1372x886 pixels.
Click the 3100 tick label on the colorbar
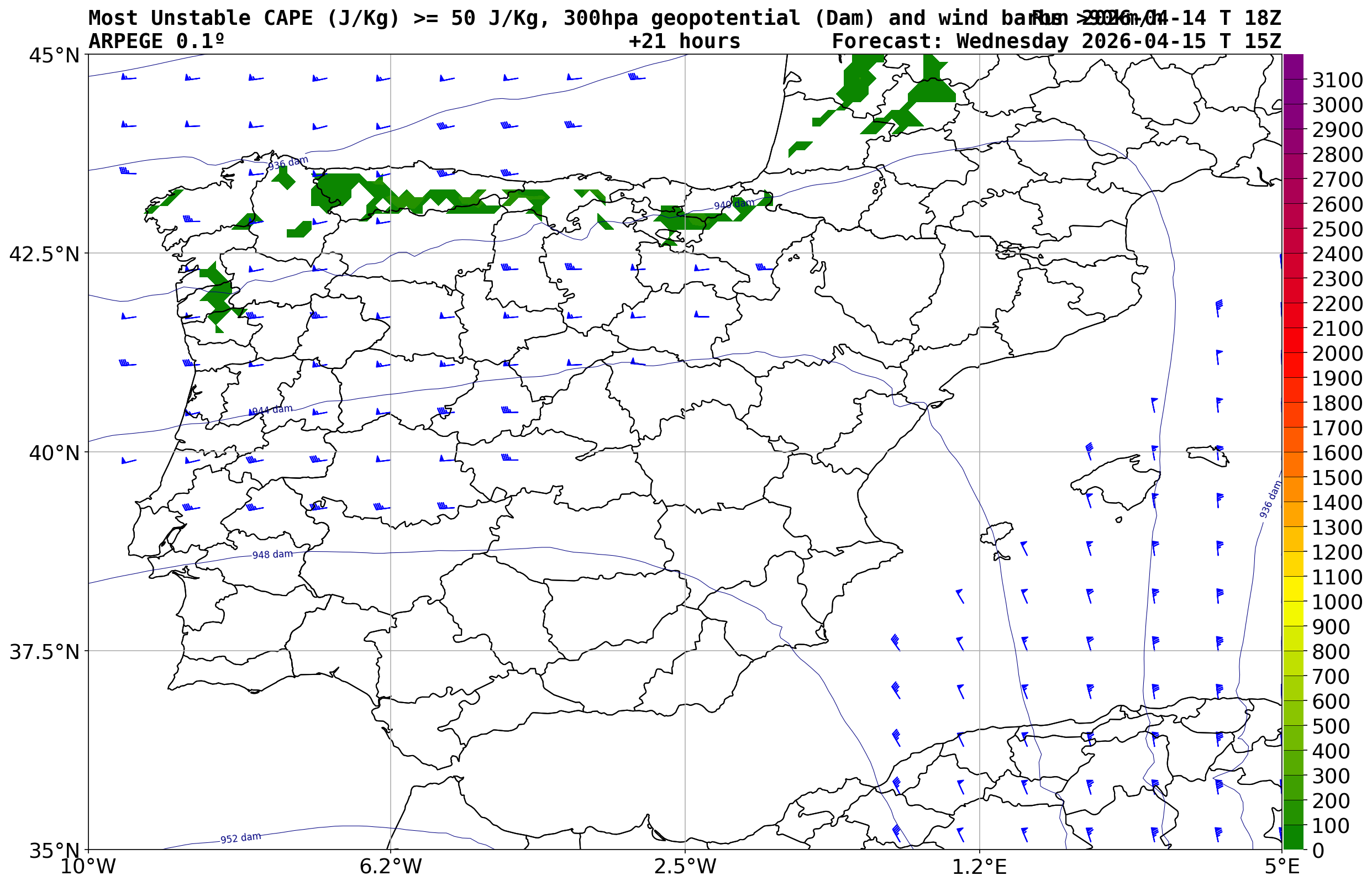[1337, 80]
